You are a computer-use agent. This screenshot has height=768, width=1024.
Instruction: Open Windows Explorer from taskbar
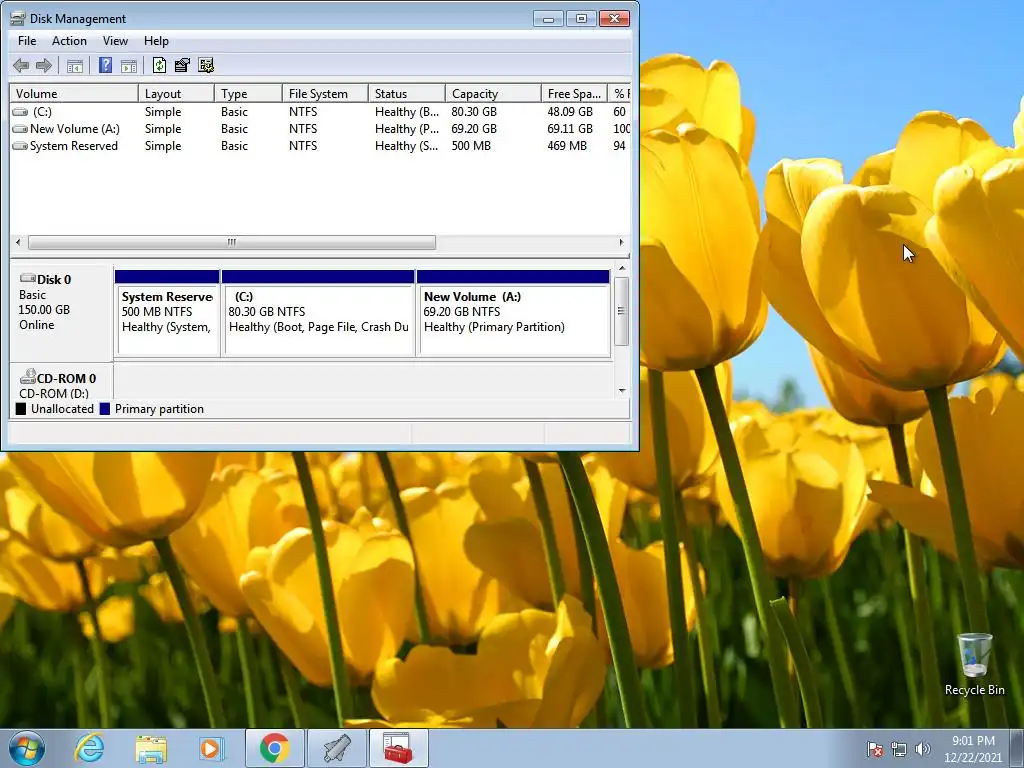coord(151,749)
